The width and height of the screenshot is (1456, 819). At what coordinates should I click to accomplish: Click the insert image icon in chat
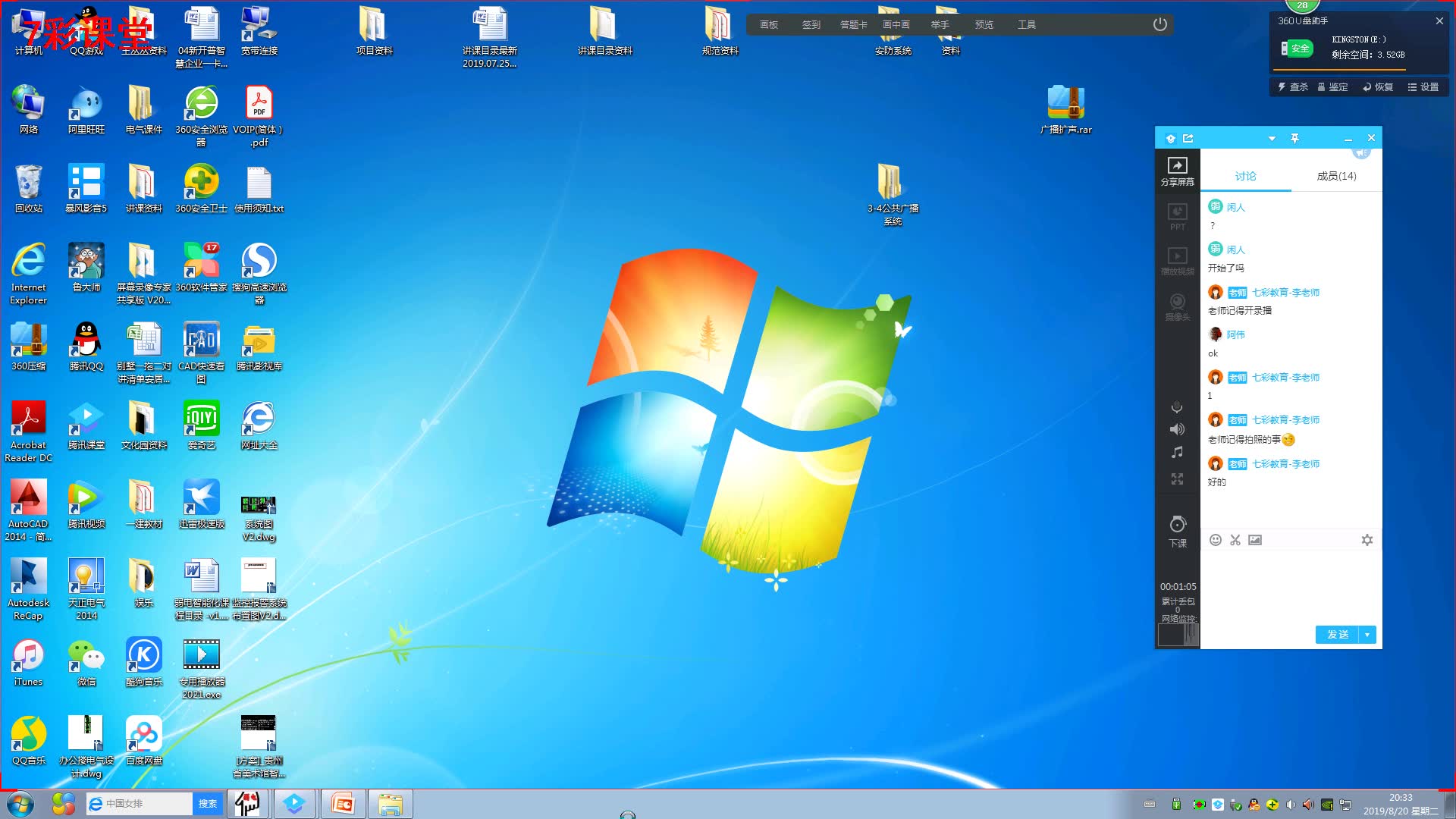click(1255, 540)
